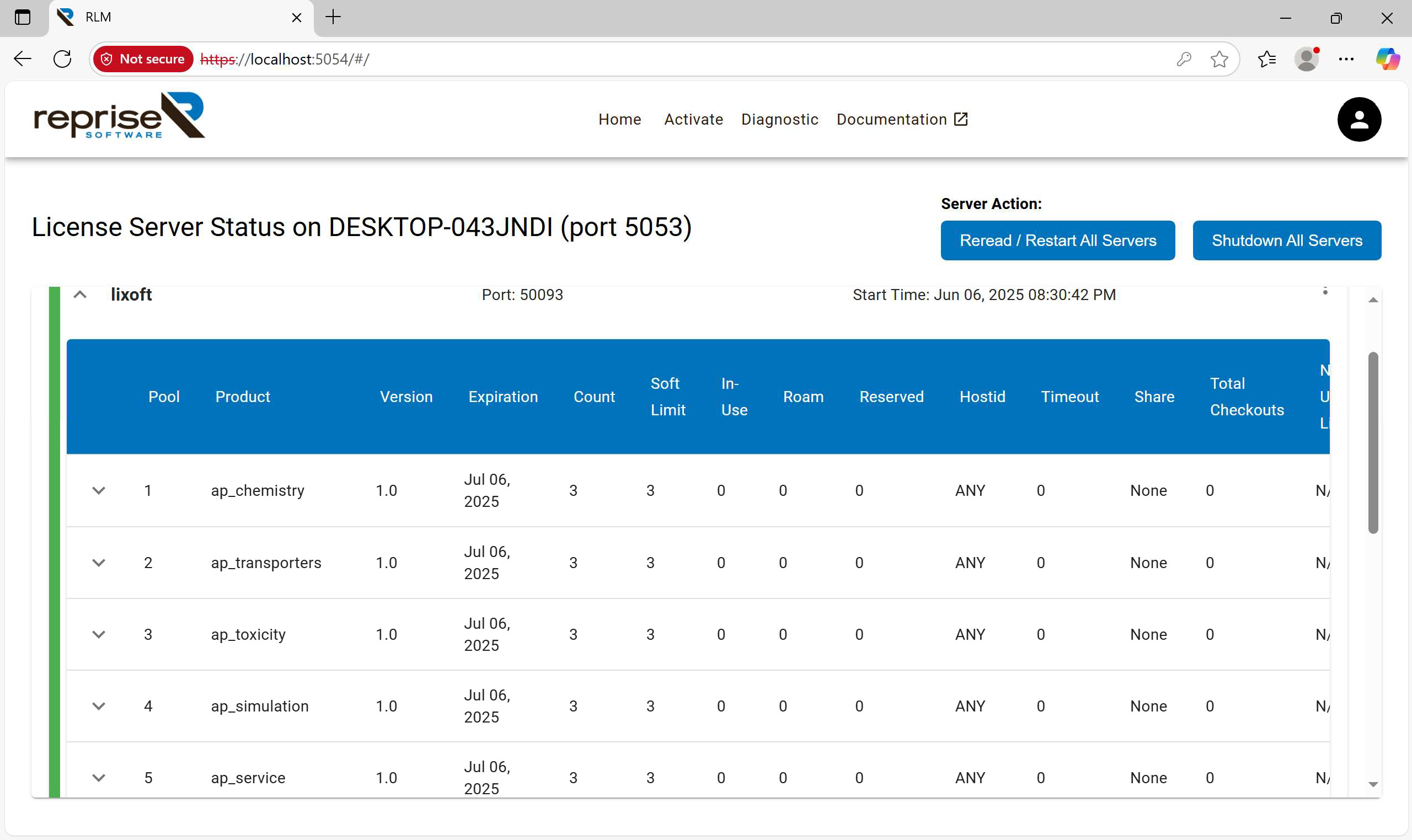Image resolution: width=1412 pixels, height=840 pixels.
Task: Click the License Server Status heading
Action: pyautogui.click(x=362, y=227)
